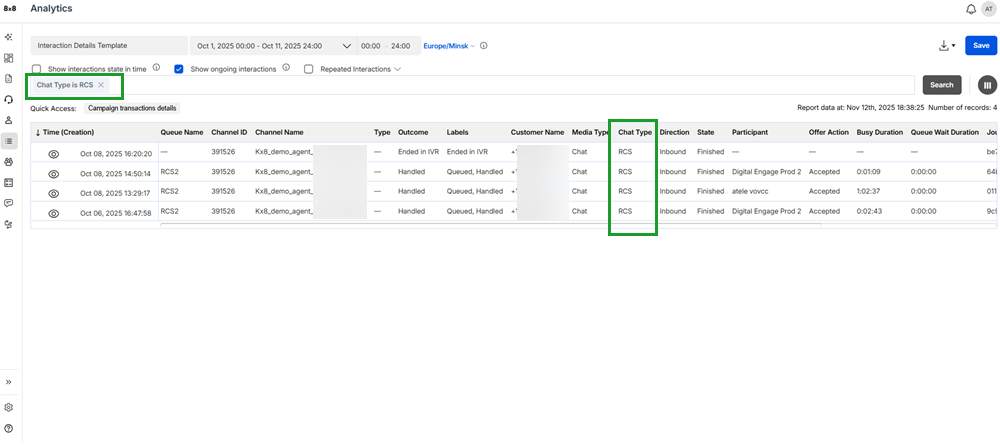Remove the Chat Type is RCS filter

coord(101,85)
